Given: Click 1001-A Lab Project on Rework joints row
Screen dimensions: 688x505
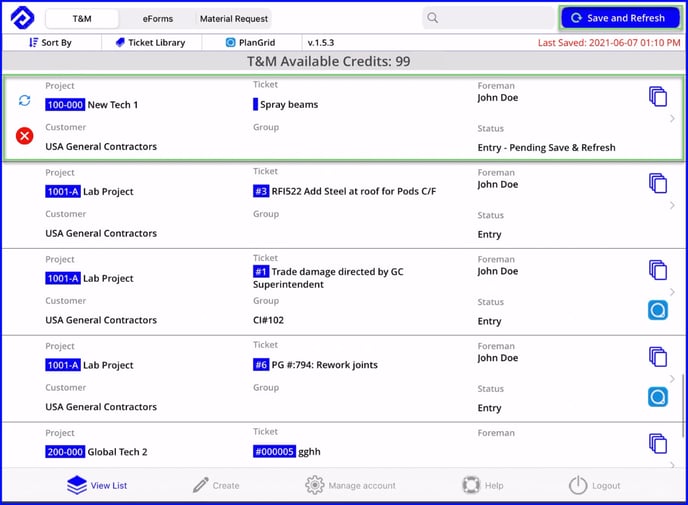Looking at the screenshot, I should point(89,365).
